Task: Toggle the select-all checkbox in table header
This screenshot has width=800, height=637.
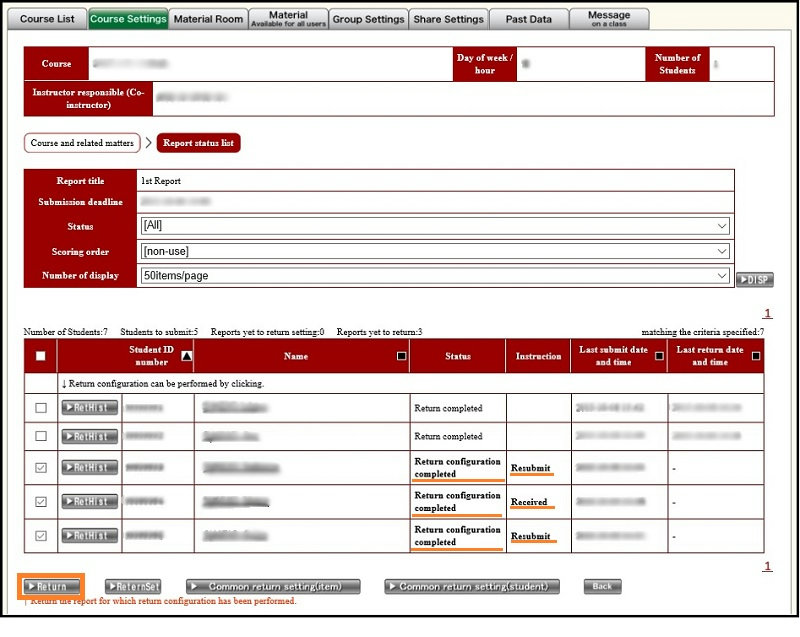Action: coord(40,356)
